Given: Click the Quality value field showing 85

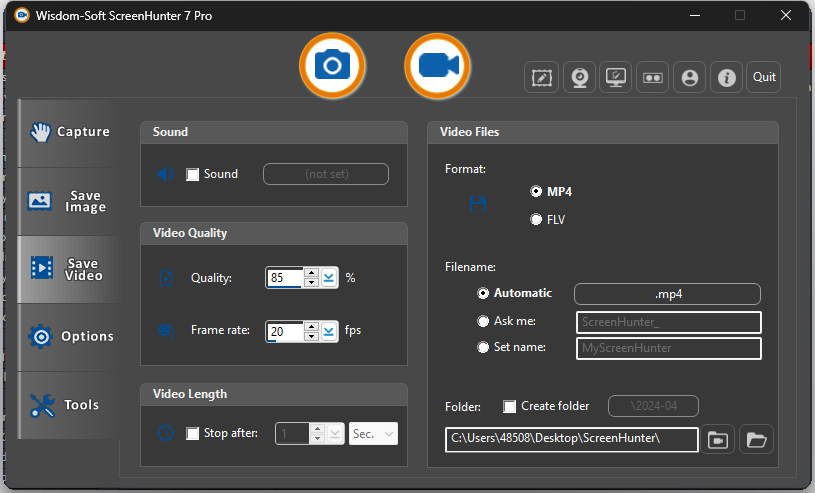Looking at the screenshot, I should tap(284, 278).
